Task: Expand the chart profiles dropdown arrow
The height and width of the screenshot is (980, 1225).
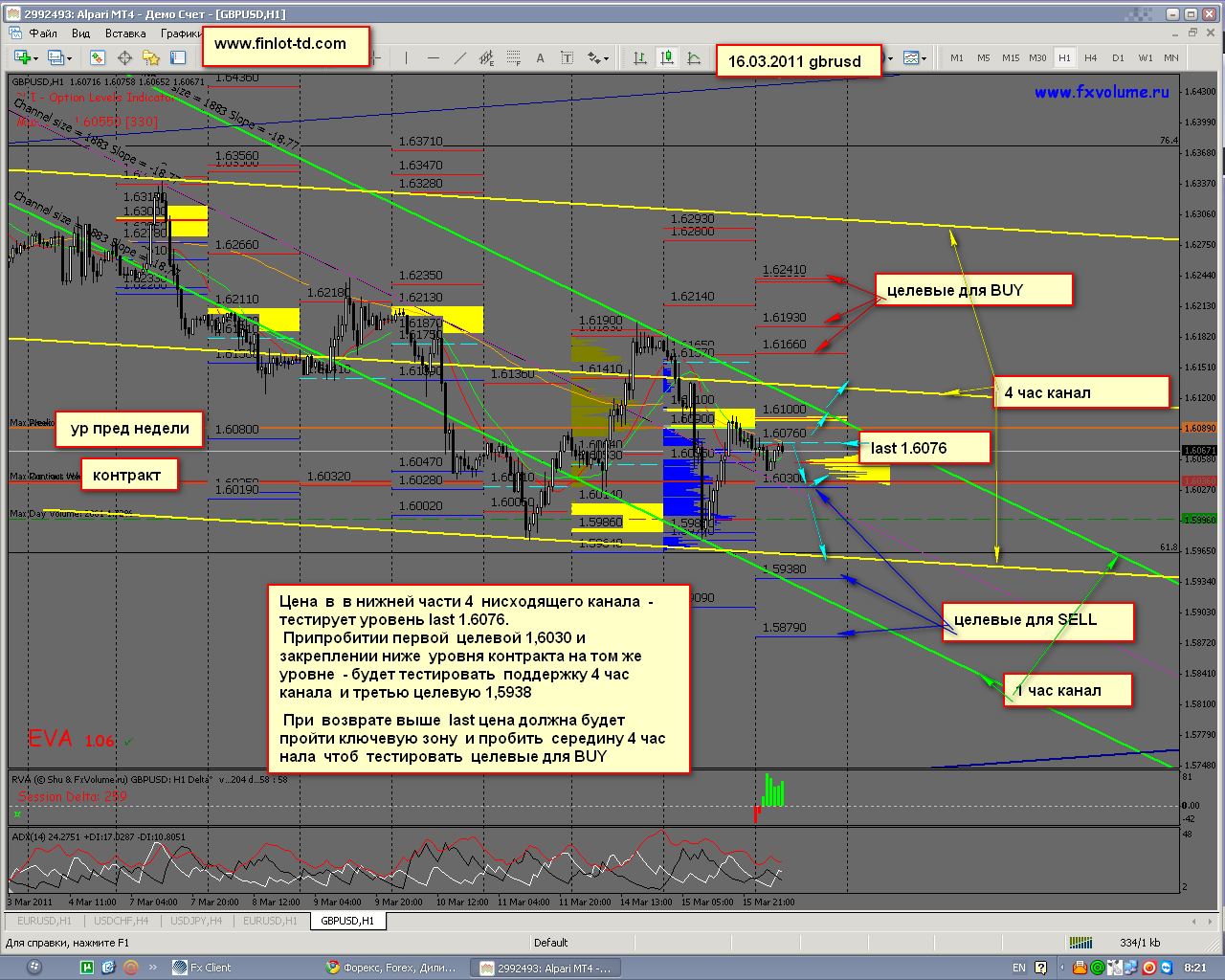Action: click(x=71, y=58)
